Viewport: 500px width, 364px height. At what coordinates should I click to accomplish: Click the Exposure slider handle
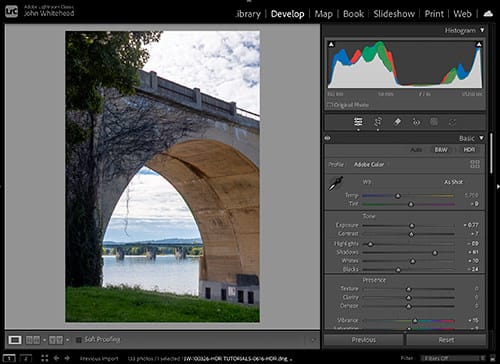coord(412,226)
